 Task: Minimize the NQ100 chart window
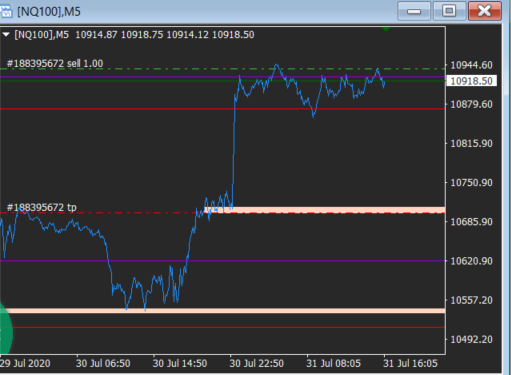pyautogui.click(x=414, y=11)
